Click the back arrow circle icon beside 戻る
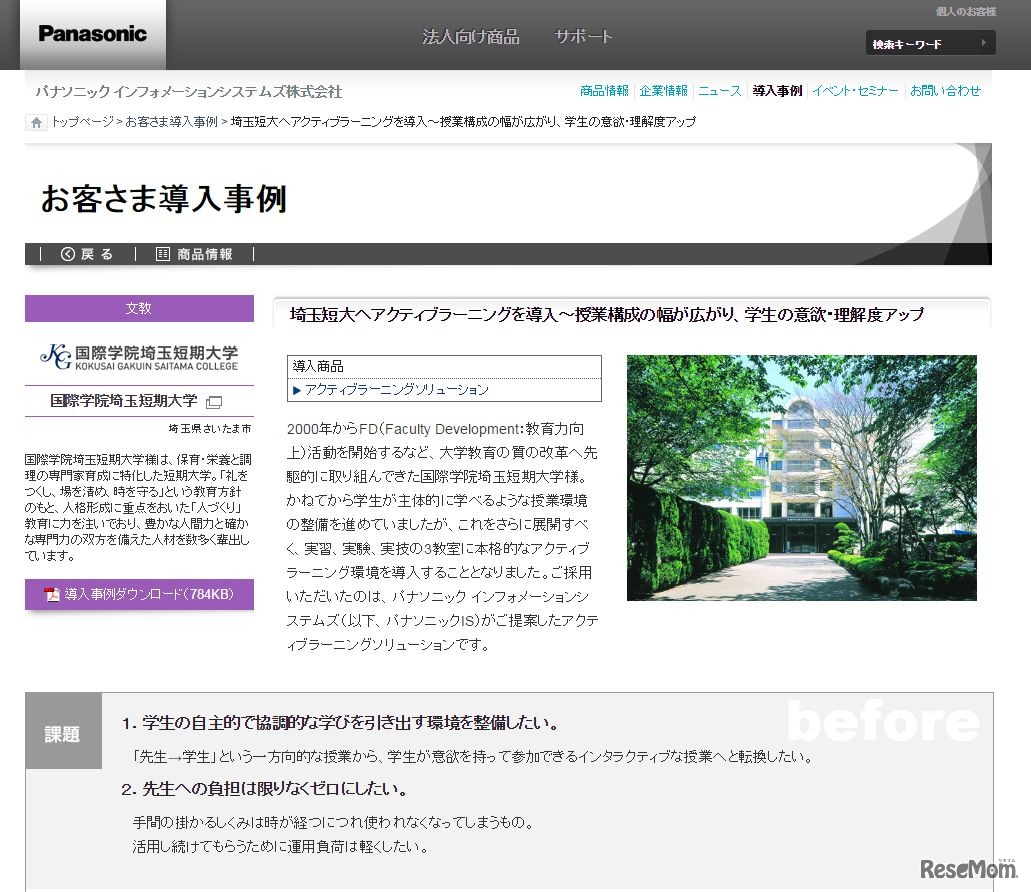 pos(67,253)
